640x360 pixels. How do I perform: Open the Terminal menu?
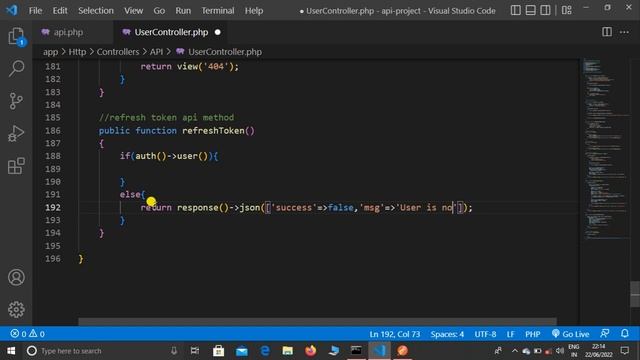point(218,11)
